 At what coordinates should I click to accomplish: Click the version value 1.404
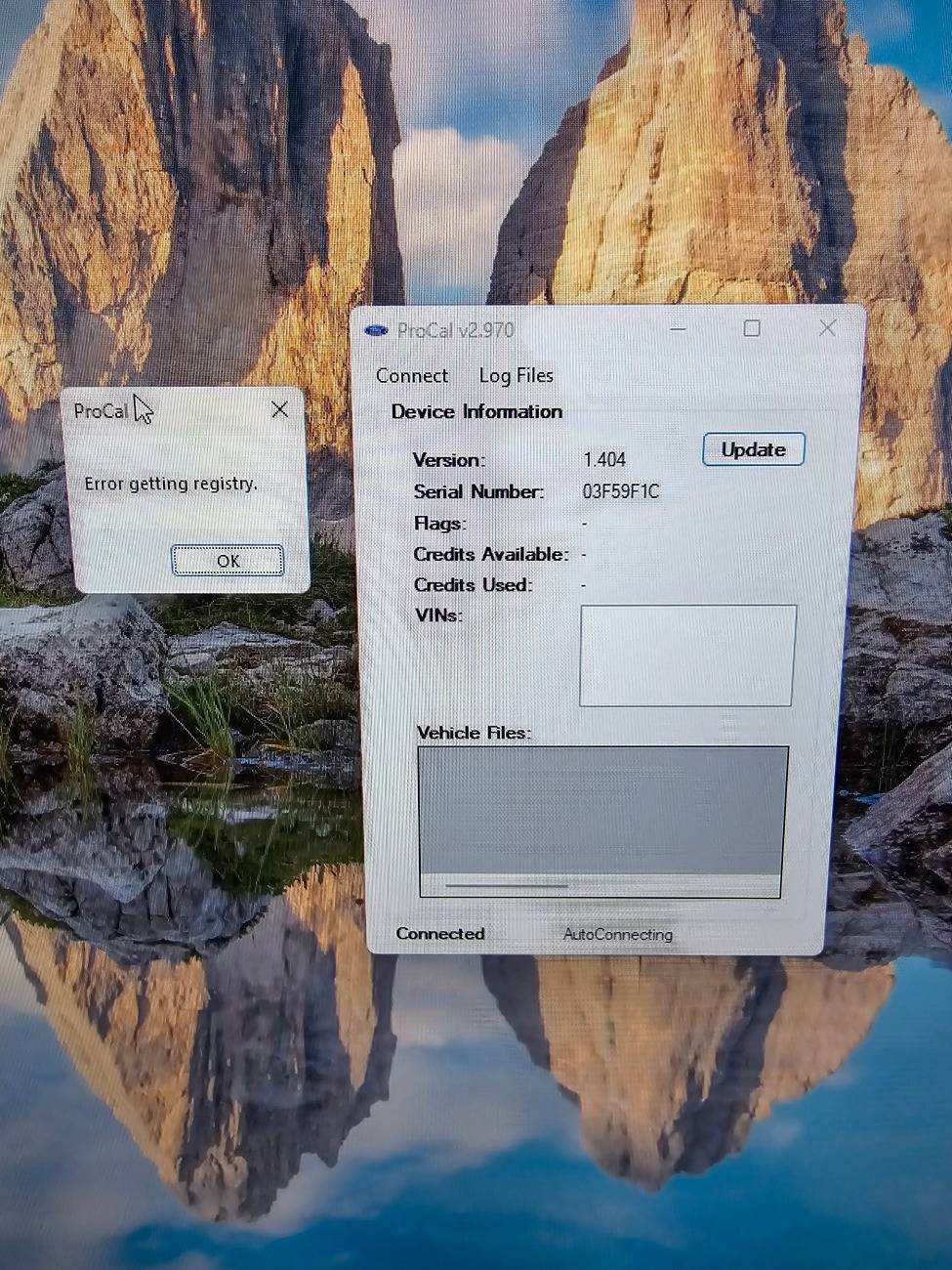tap(604, 459)
